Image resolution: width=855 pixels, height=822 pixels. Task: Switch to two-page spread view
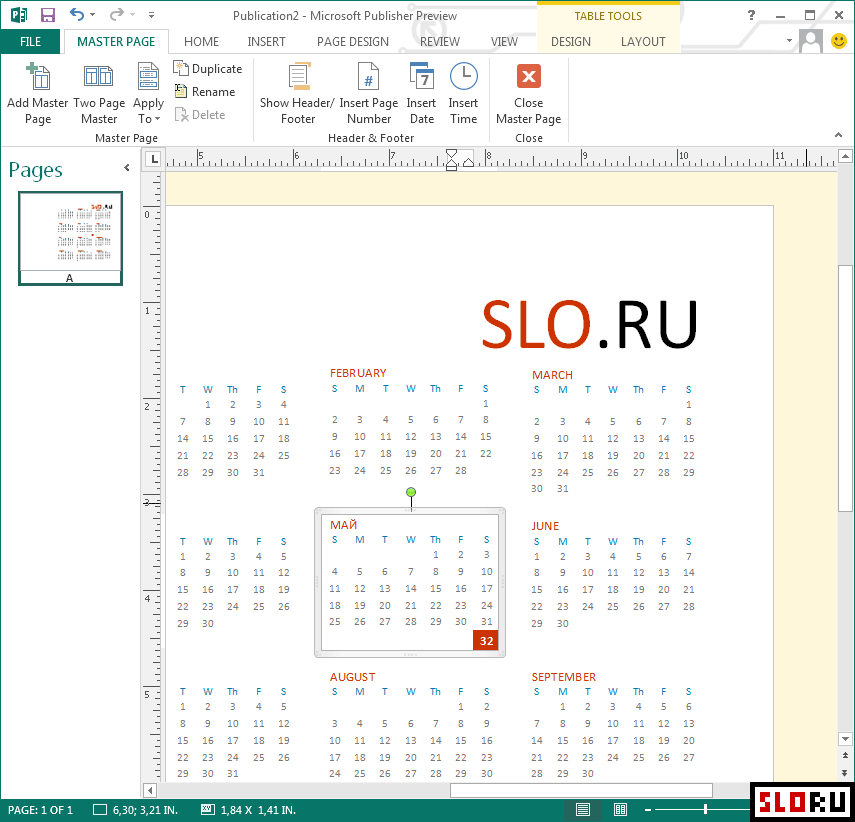click(x=621, y=809)
